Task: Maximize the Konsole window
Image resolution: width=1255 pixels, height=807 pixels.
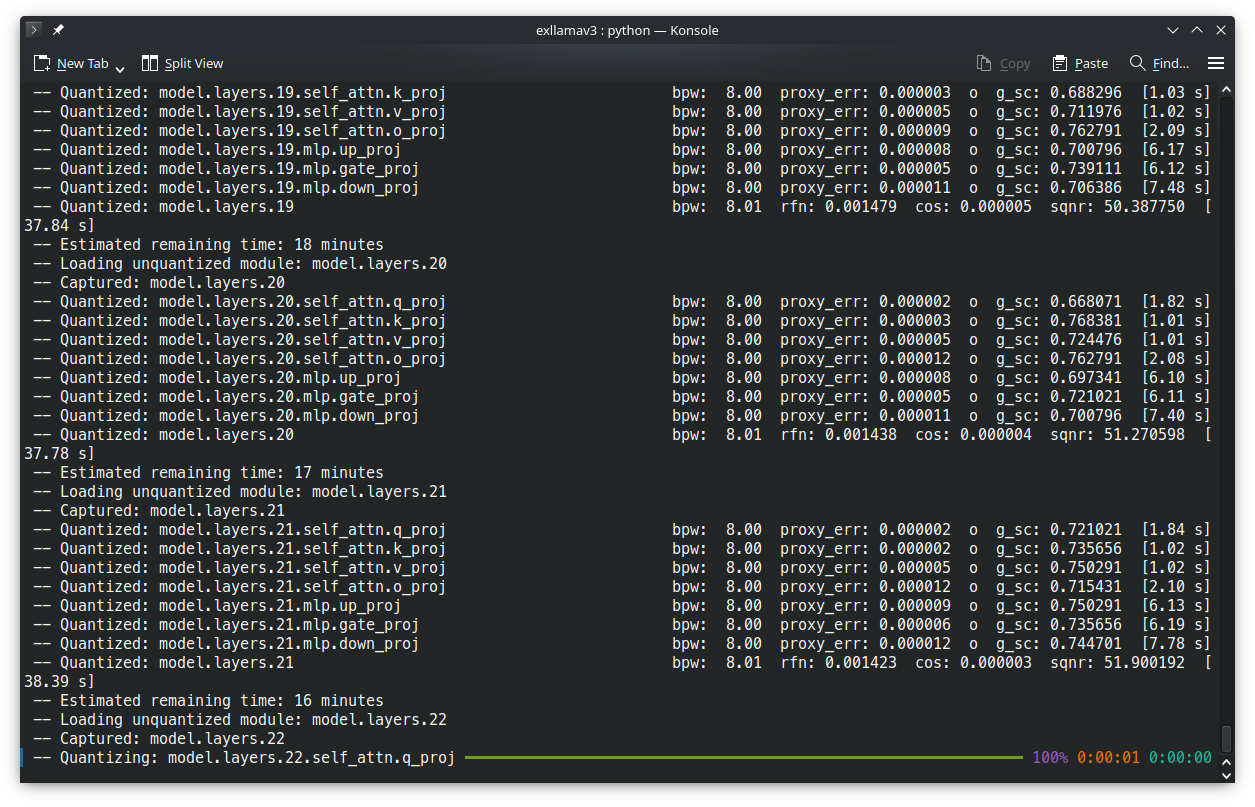Action: (x=1197, y=30)
